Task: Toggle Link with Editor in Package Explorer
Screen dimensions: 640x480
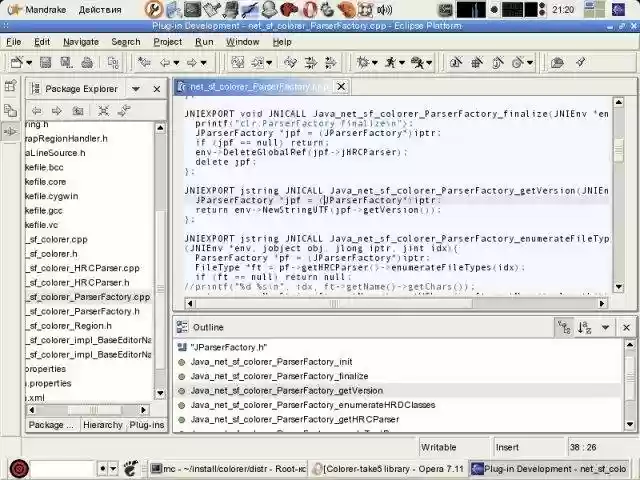Action: pos(124,111)
